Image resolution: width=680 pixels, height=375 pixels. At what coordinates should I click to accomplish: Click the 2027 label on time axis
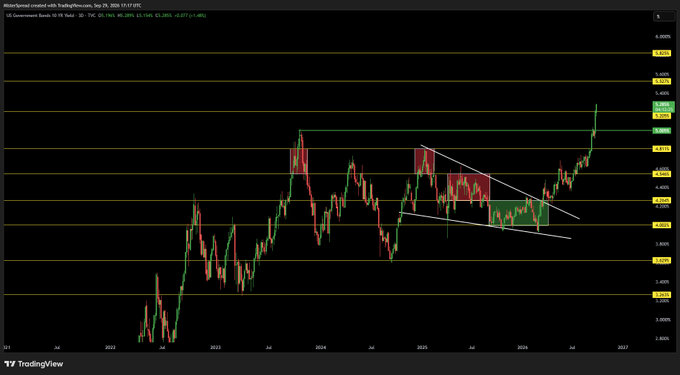tap(623, 347)
